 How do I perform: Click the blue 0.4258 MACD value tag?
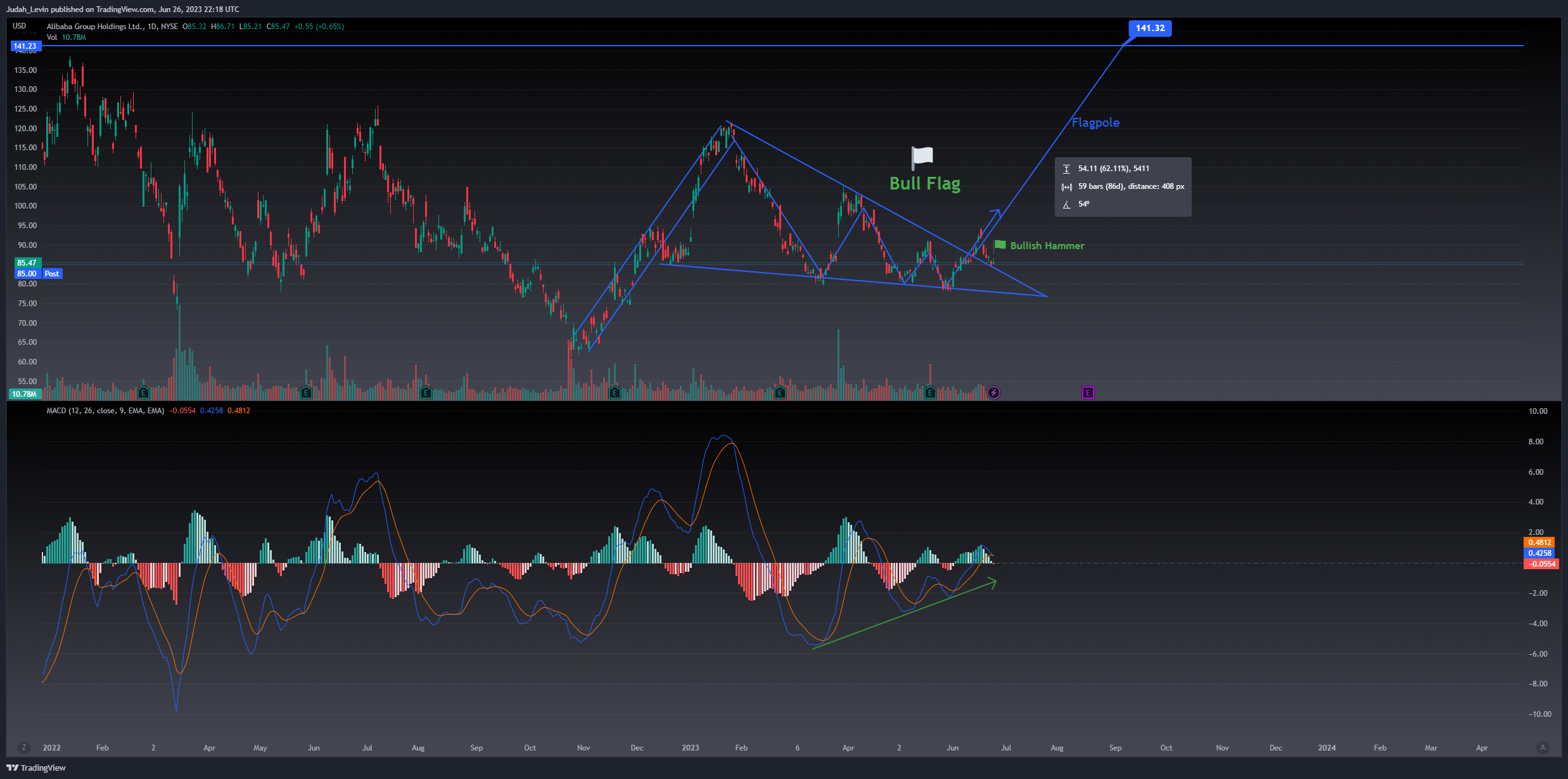(x=1539, y=553)
